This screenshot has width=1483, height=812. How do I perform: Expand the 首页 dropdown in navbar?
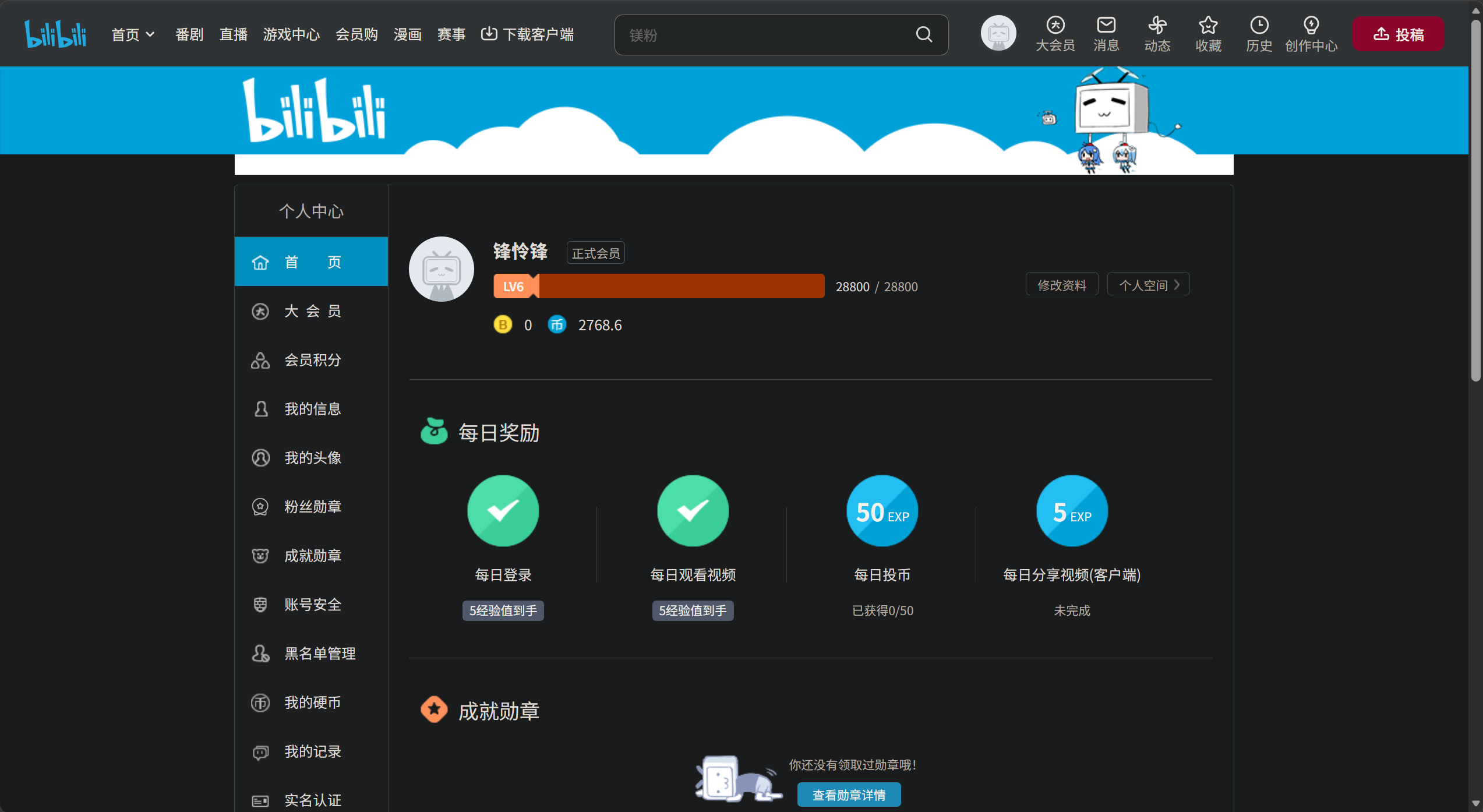[x=133, y=34]
